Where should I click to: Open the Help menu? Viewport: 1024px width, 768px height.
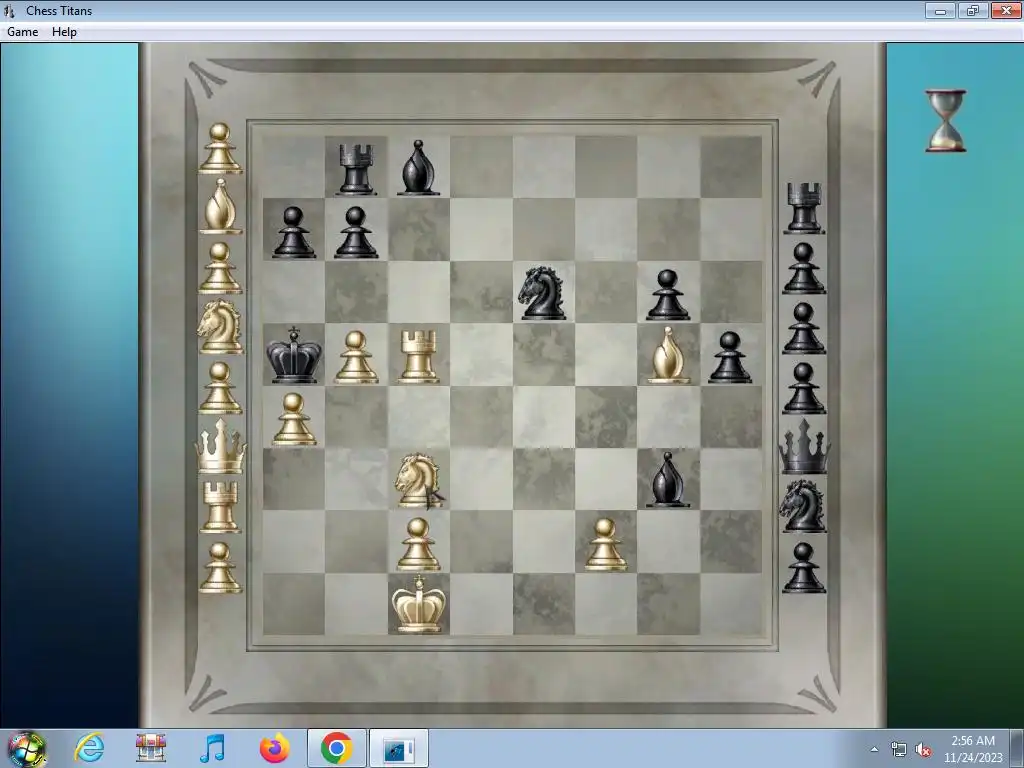click(x=64, y=32)
